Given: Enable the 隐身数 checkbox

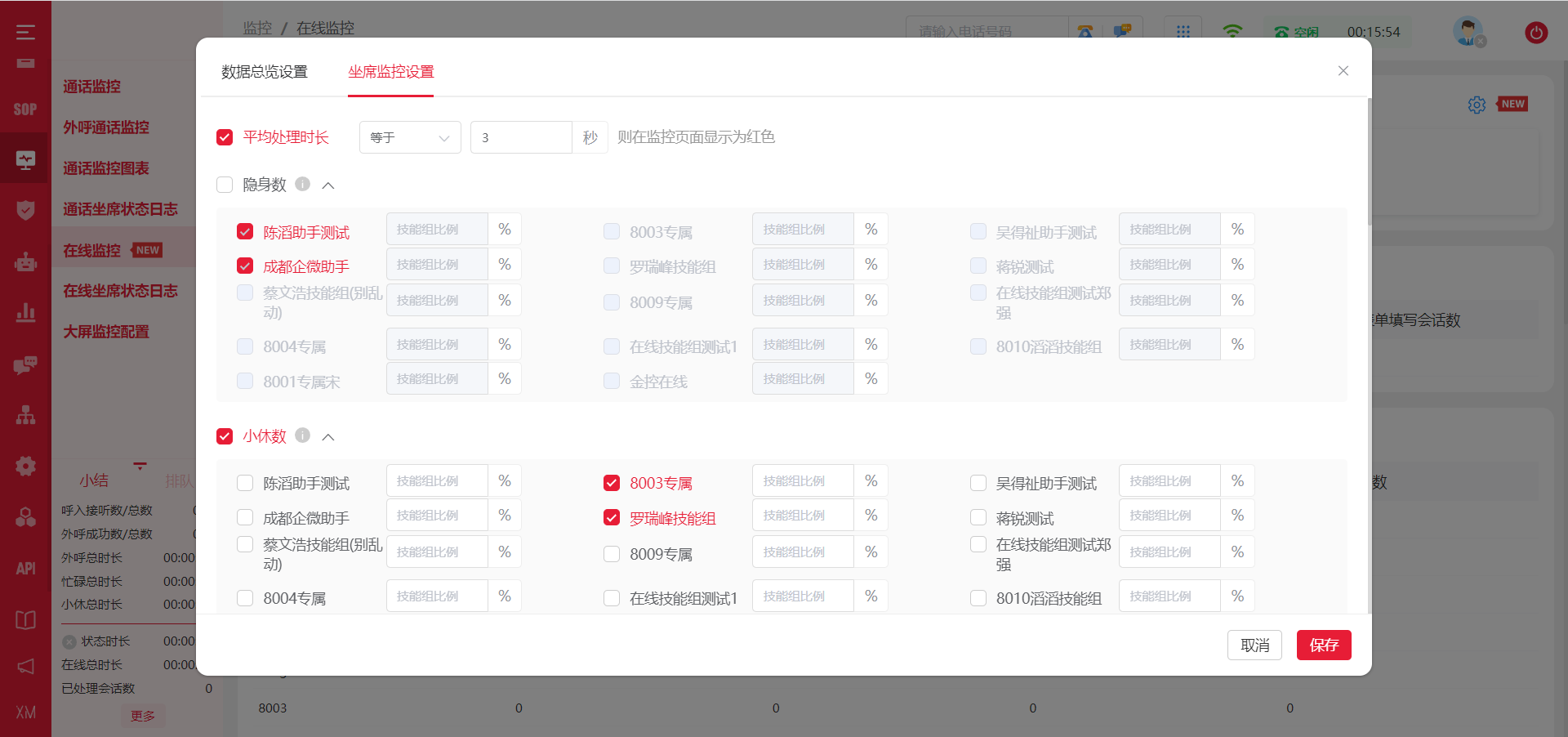Looking at the screenshot, I should pos(225,185).
